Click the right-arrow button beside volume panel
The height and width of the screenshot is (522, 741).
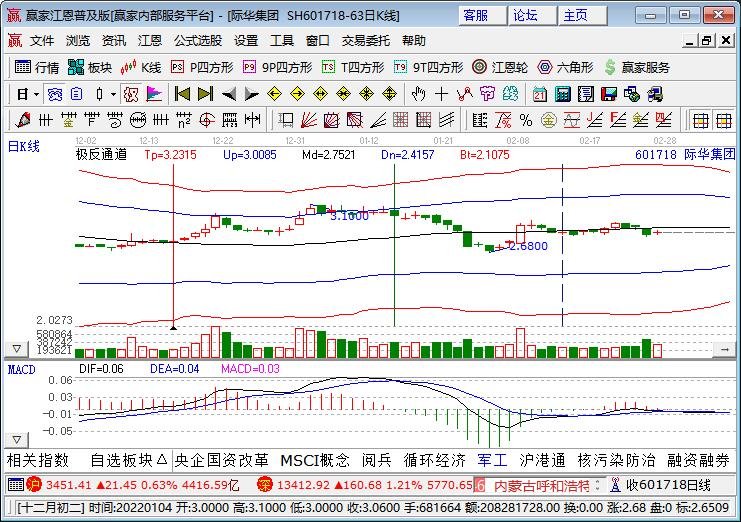pos(724,349)
